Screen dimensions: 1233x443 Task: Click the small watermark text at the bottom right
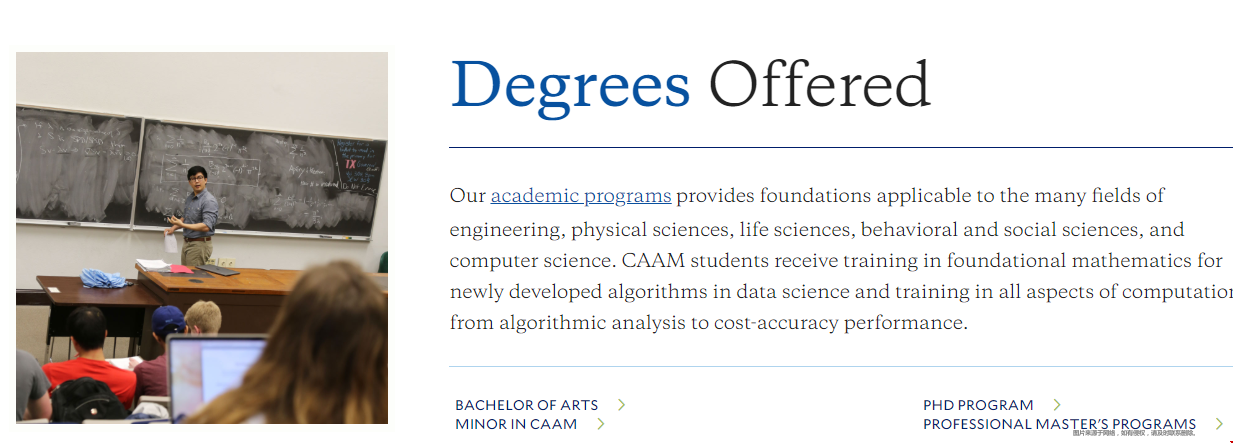pos(1148,433)
